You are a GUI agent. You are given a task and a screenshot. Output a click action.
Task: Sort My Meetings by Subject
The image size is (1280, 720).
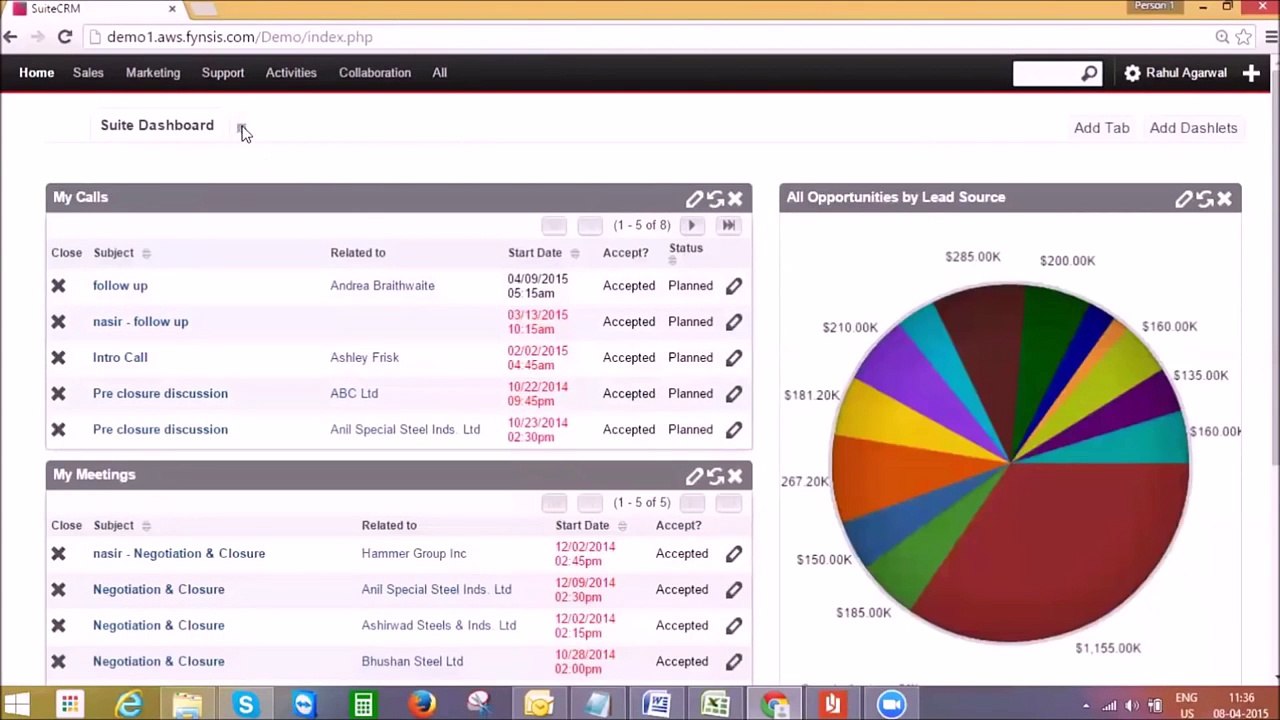pos(146,526)
